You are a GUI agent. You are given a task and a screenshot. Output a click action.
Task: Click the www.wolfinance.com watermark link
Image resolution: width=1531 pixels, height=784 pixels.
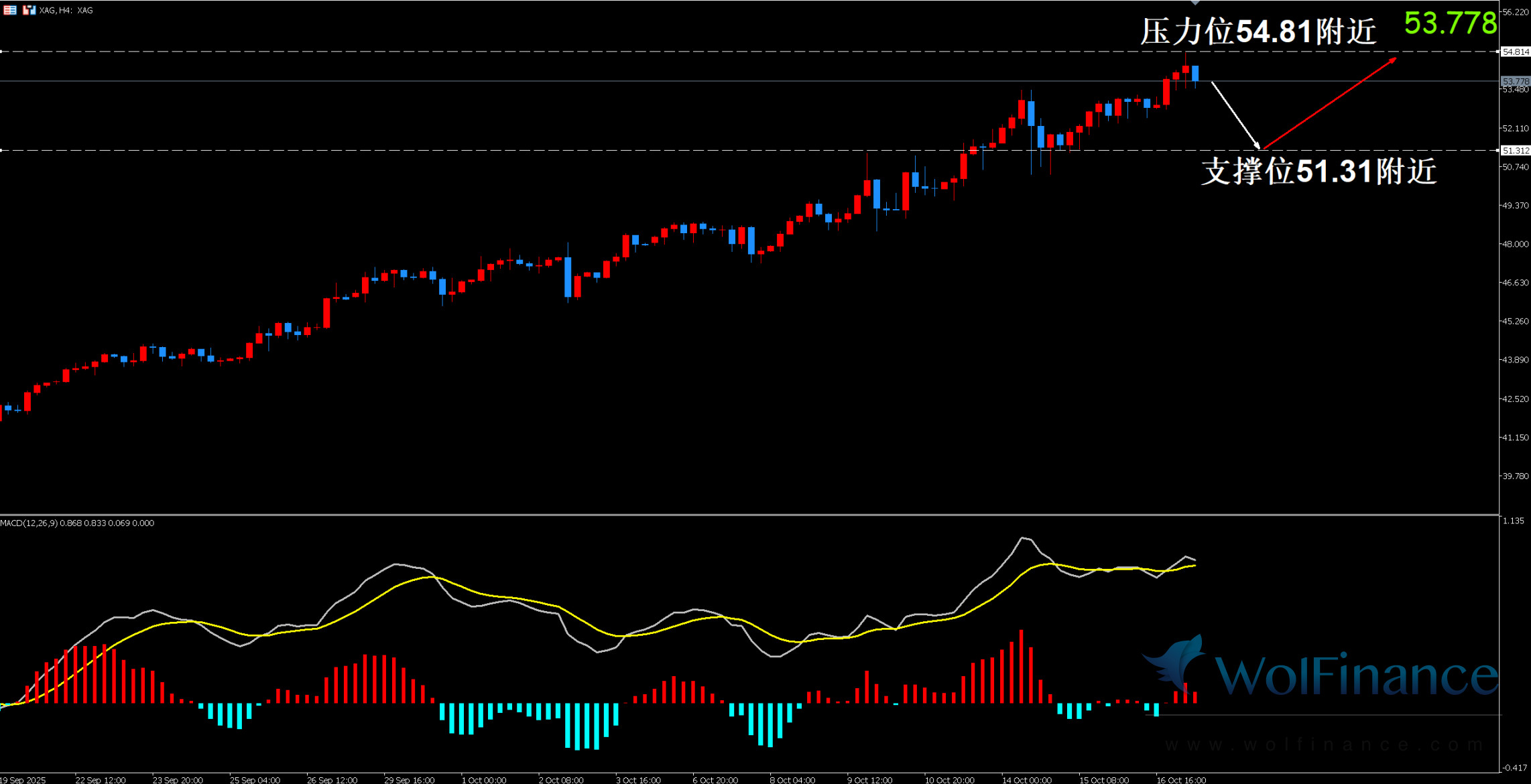pyautogui.click(x=1324, y=744)
